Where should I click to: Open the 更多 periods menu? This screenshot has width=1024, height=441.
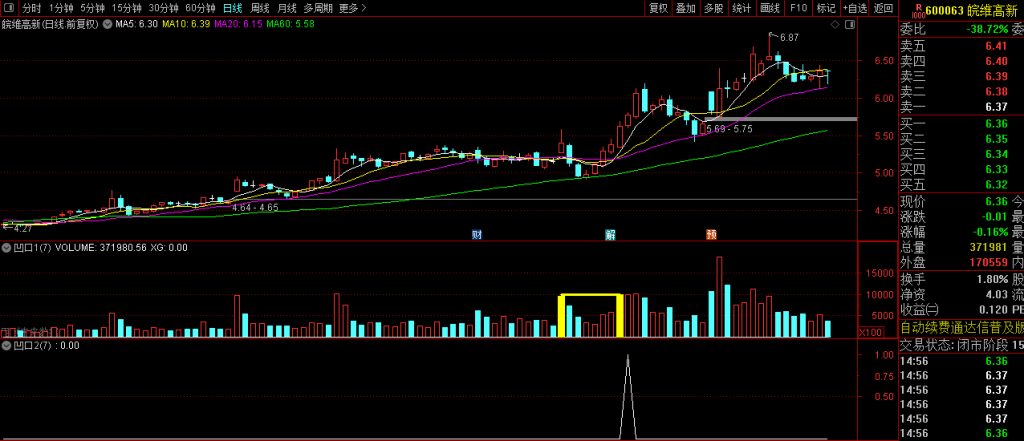[x=351, y=8]
